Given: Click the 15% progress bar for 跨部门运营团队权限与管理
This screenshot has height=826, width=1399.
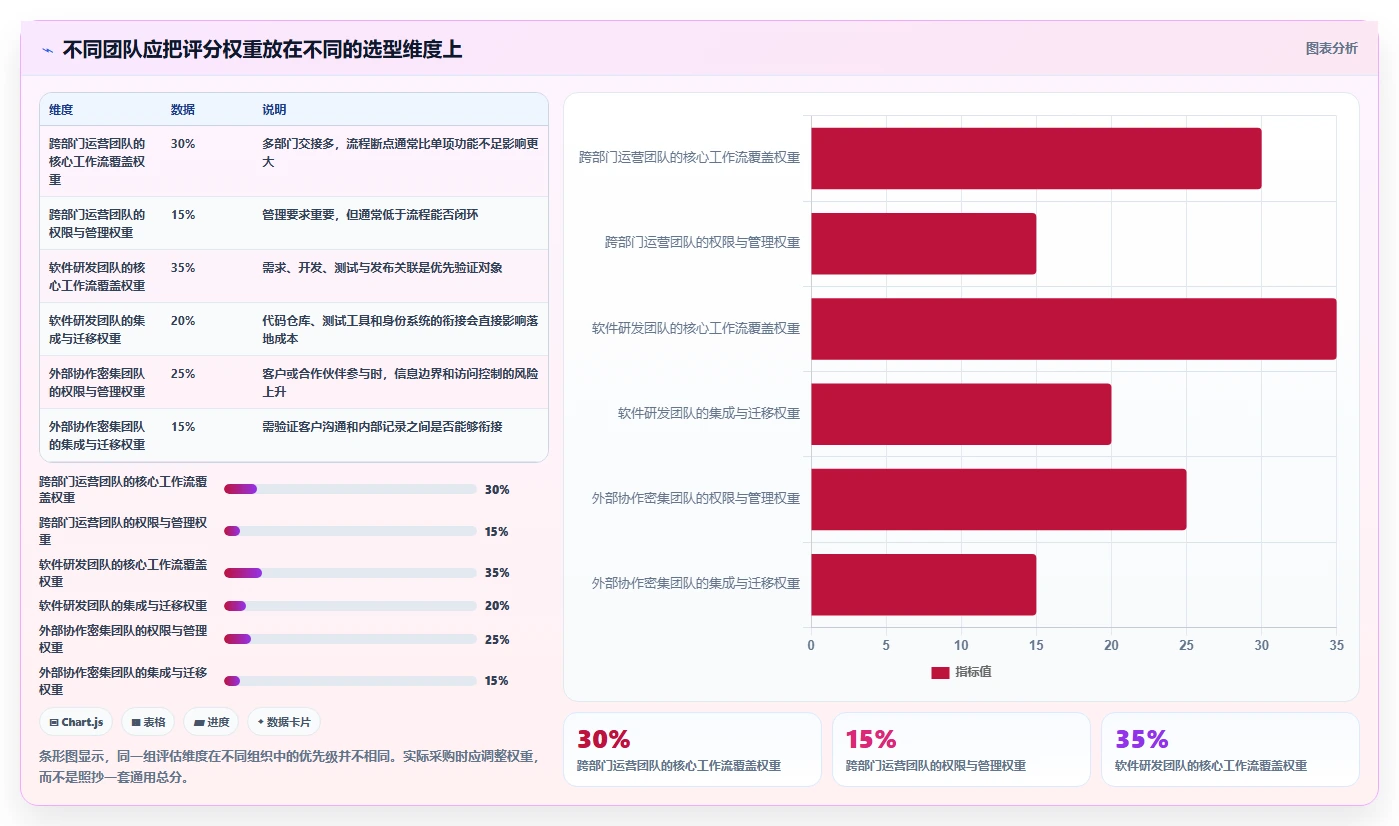Looking at the screenshot, I should (350, 531).
